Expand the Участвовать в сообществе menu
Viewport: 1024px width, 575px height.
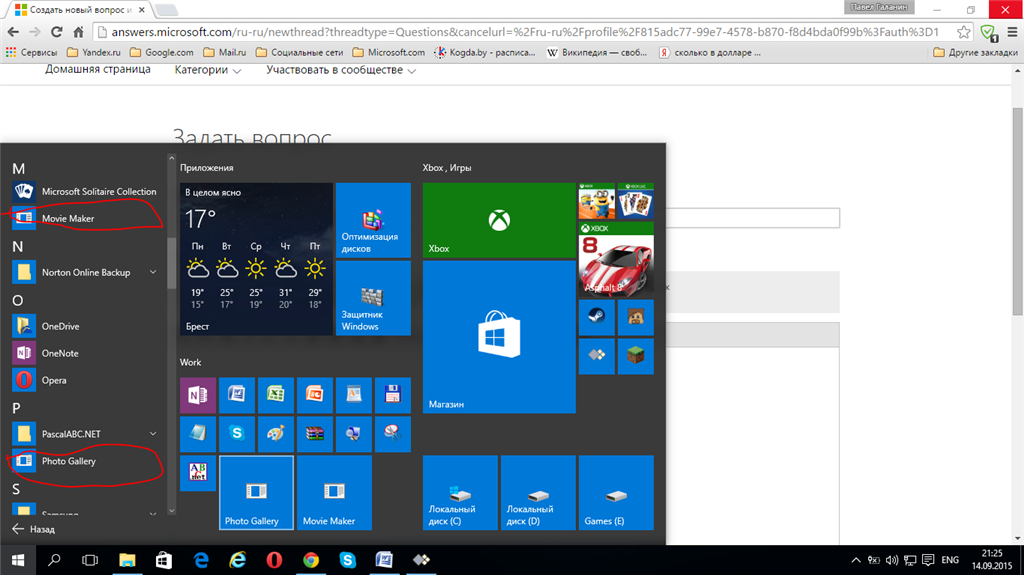pyautogui.click(x=341, y=70)
